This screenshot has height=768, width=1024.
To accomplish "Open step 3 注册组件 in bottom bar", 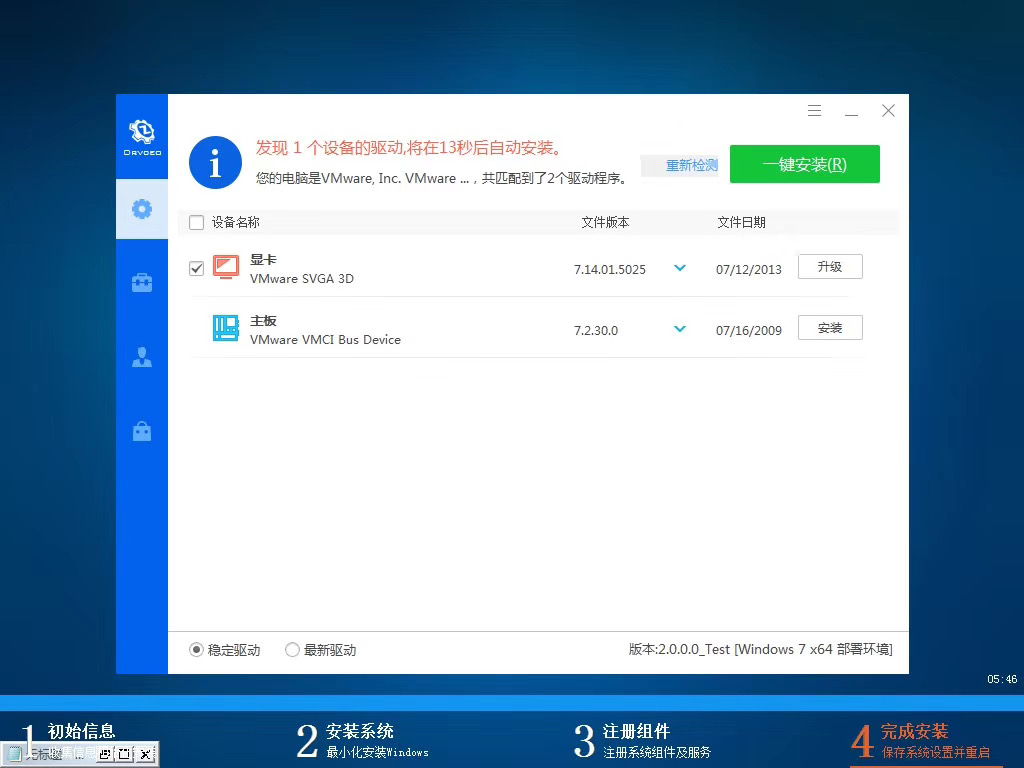I will point(637,737).
